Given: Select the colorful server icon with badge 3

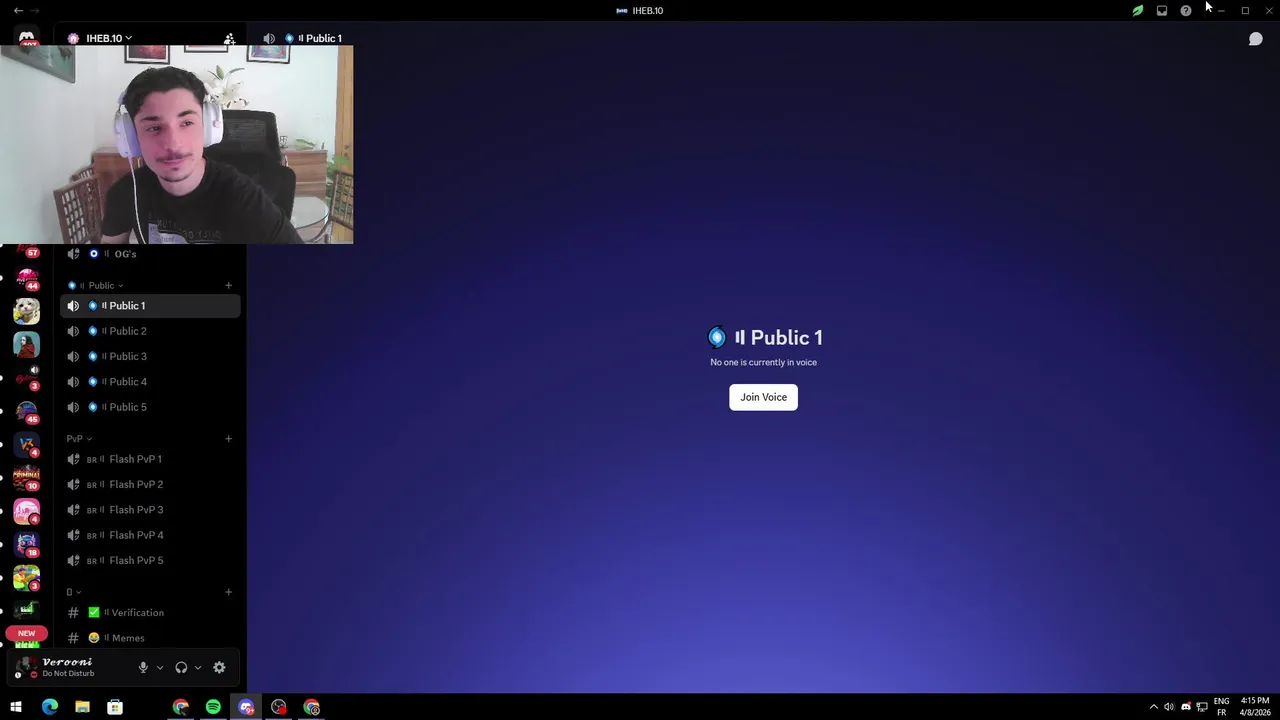Looking at the screenshot, I should point(27,578).
